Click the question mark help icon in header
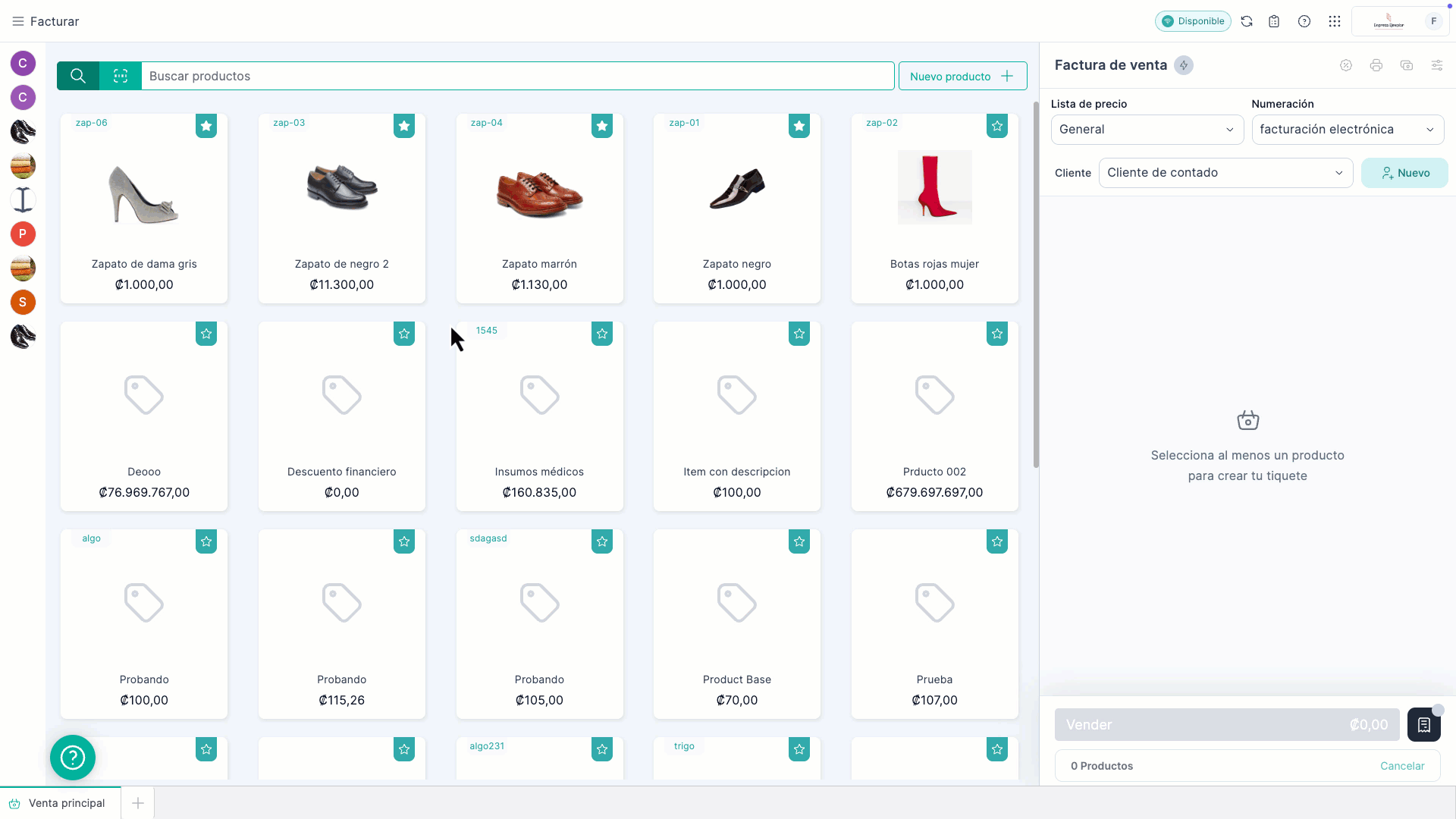The width and height of the screenshot is (1456, 819). tap(1304, 21)
